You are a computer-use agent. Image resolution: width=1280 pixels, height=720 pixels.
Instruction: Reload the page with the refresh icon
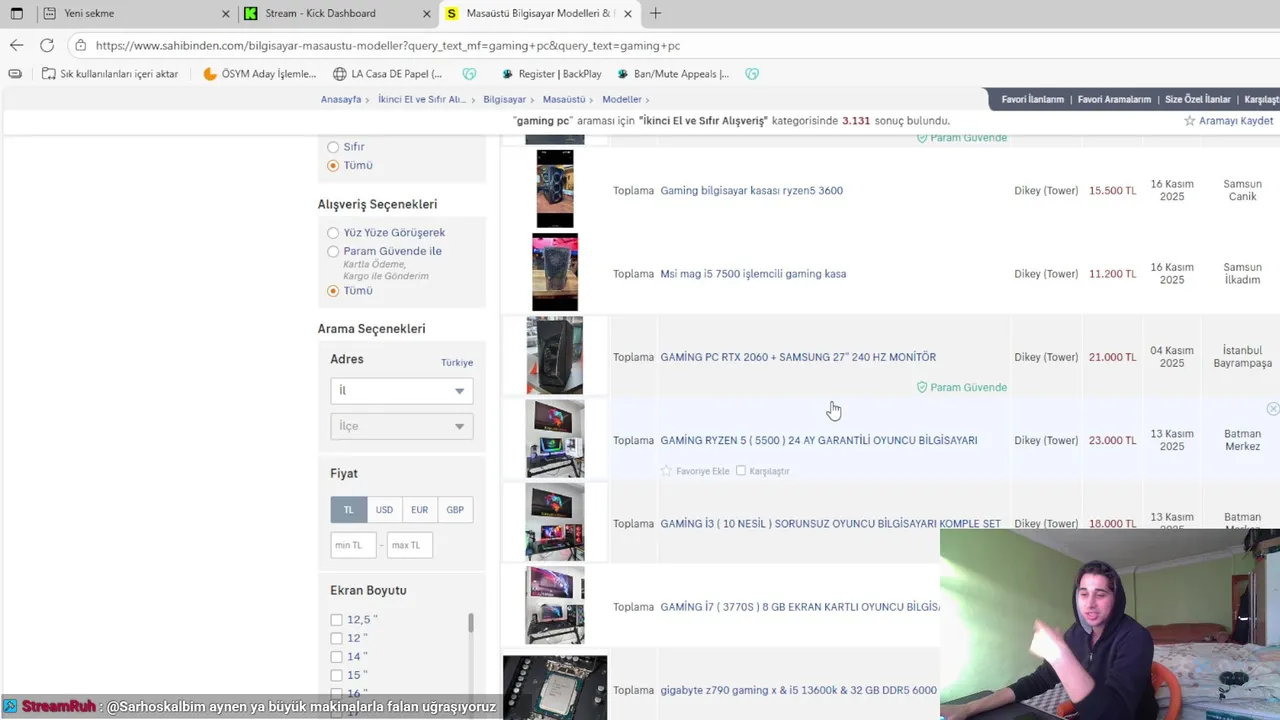tap(47, 45)
